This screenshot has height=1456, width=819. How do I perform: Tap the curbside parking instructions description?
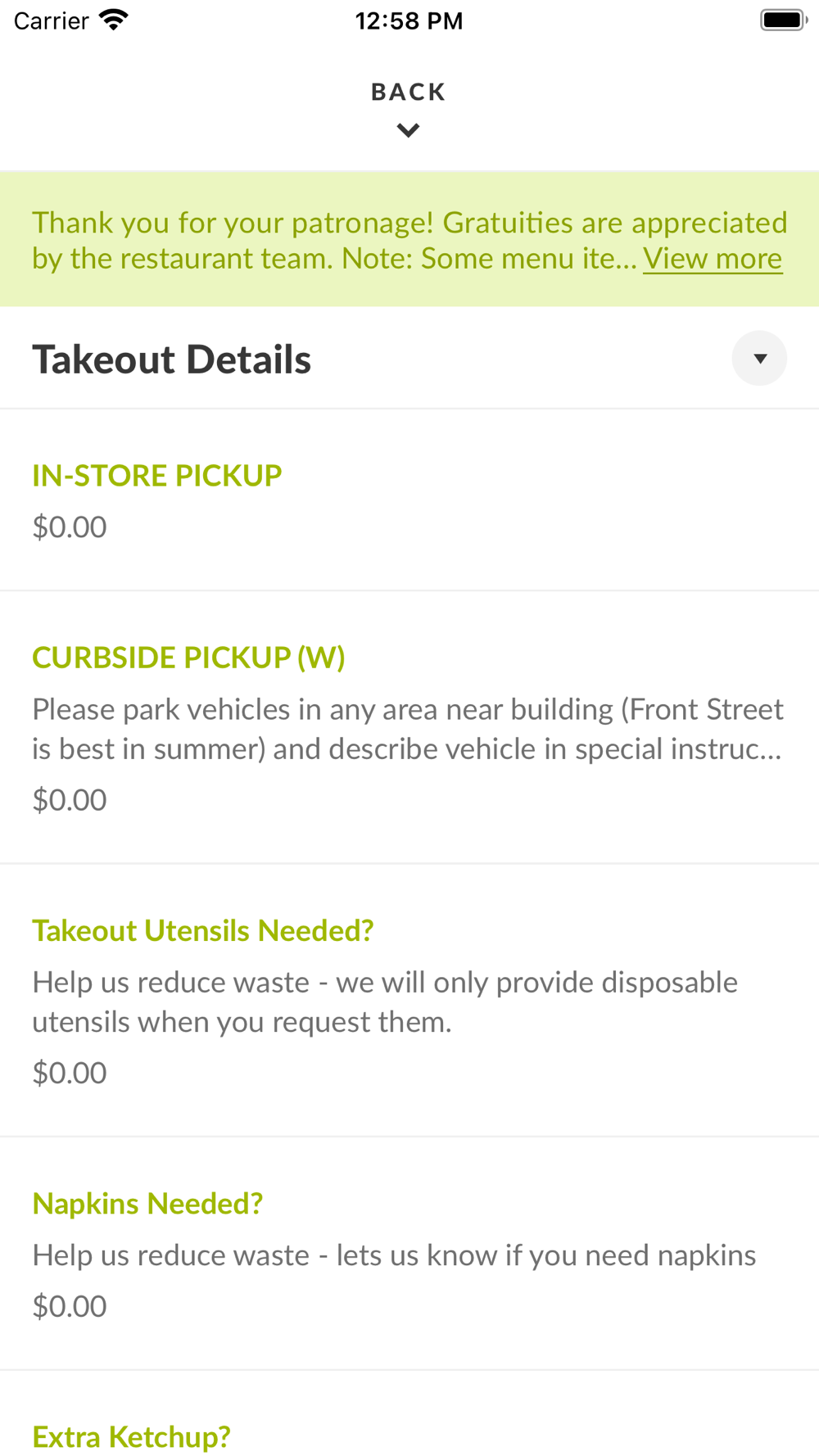[408, 729]
